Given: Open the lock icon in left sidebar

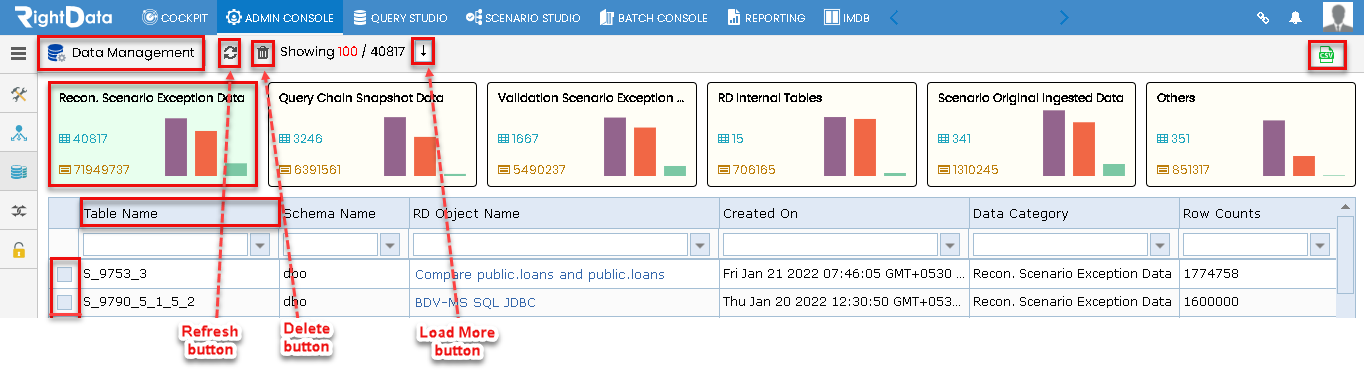Looking at the screenshot, I should (x=18, y=249).
